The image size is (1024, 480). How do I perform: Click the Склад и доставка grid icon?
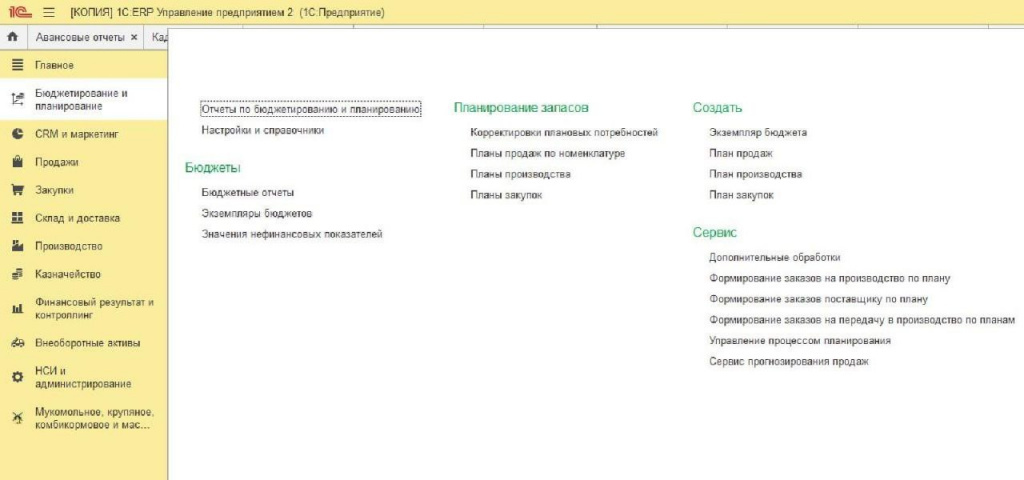pyautogui.click(x=18, y=218)
